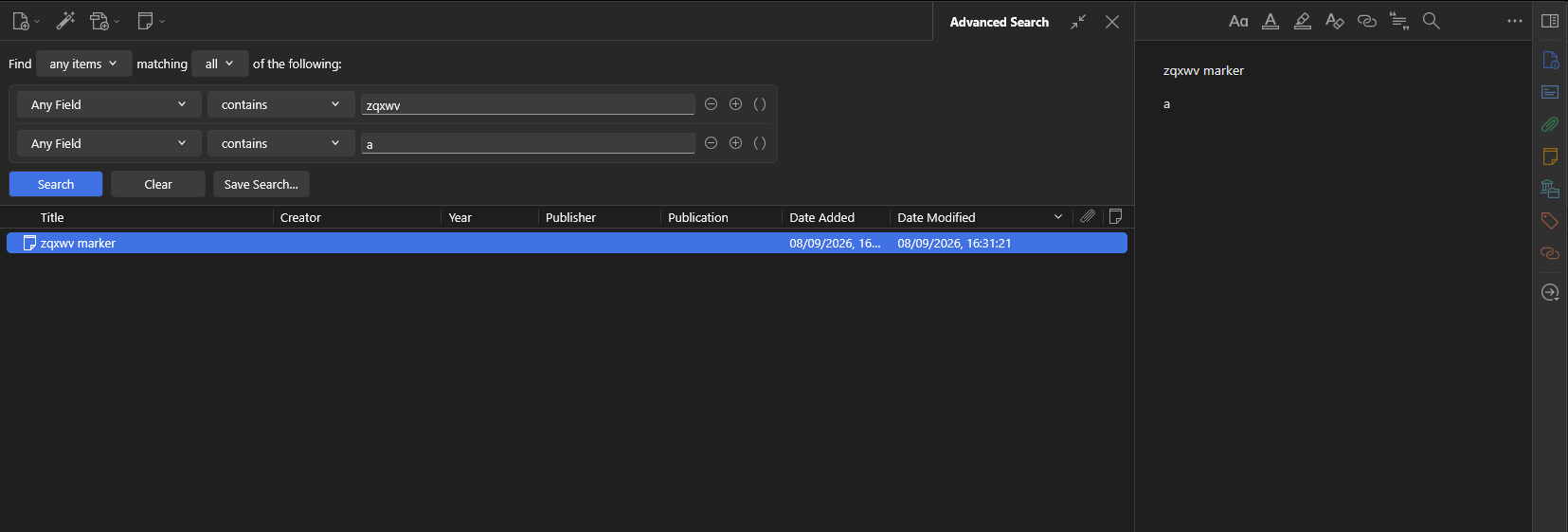Open the New Item icon dropdown
The image size is (1568, 532).
click(x=26, y=21)
